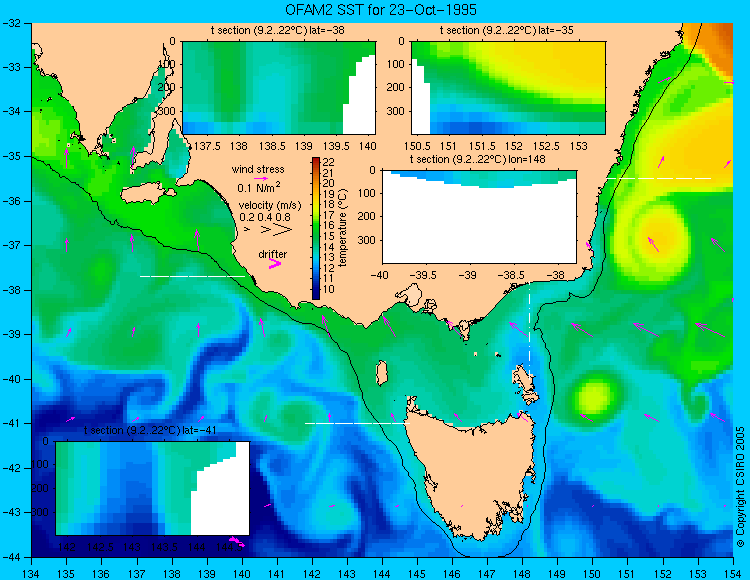Click the velocity arrowhead size samples in legend

[x=268, y=230]
